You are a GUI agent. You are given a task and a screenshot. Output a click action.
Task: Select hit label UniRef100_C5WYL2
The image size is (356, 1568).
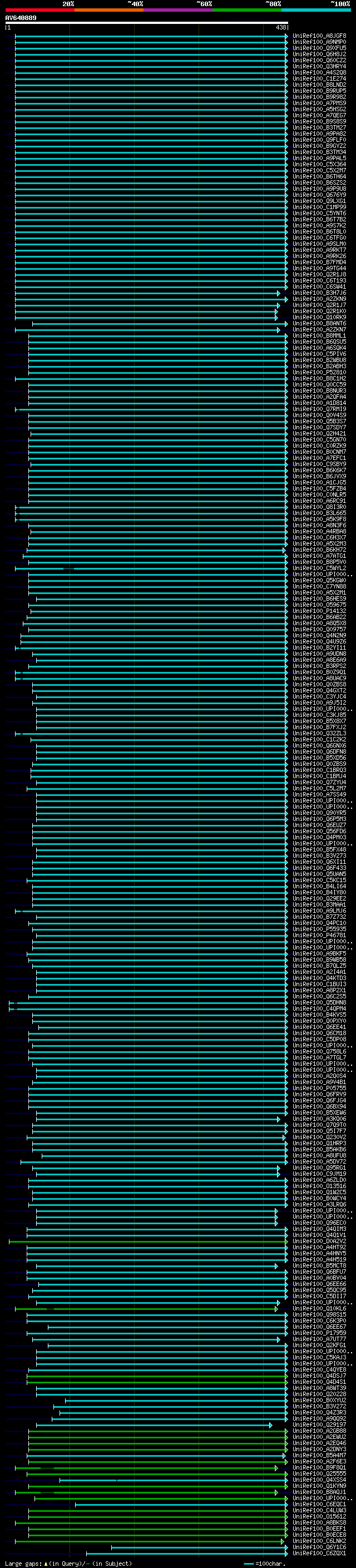(x=319, y=568)
